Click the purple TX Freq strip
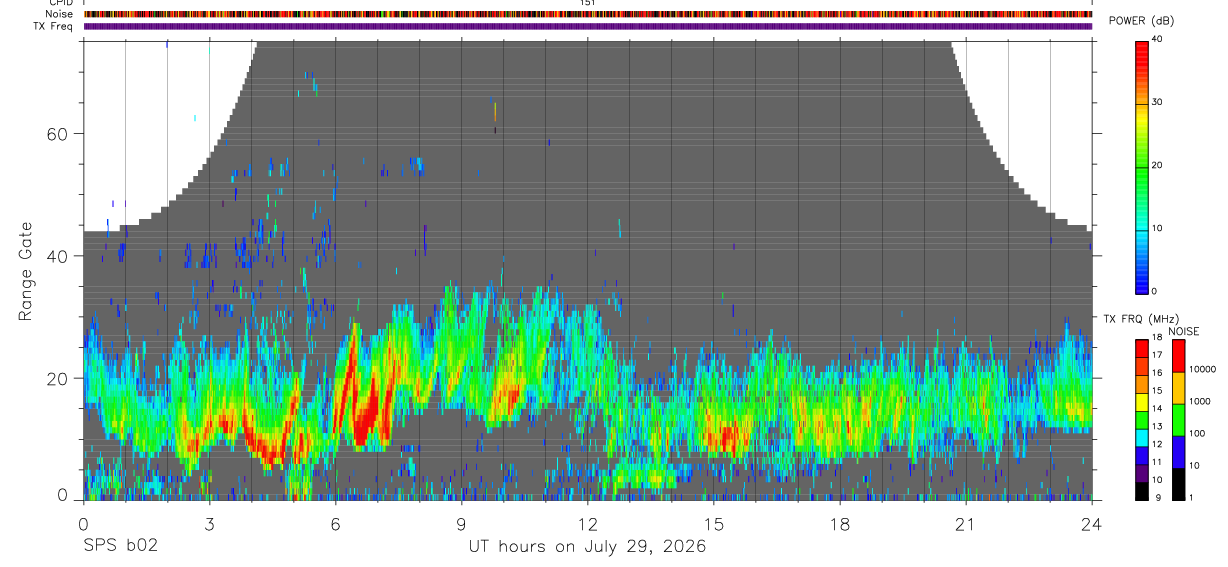 click(587, 26)
